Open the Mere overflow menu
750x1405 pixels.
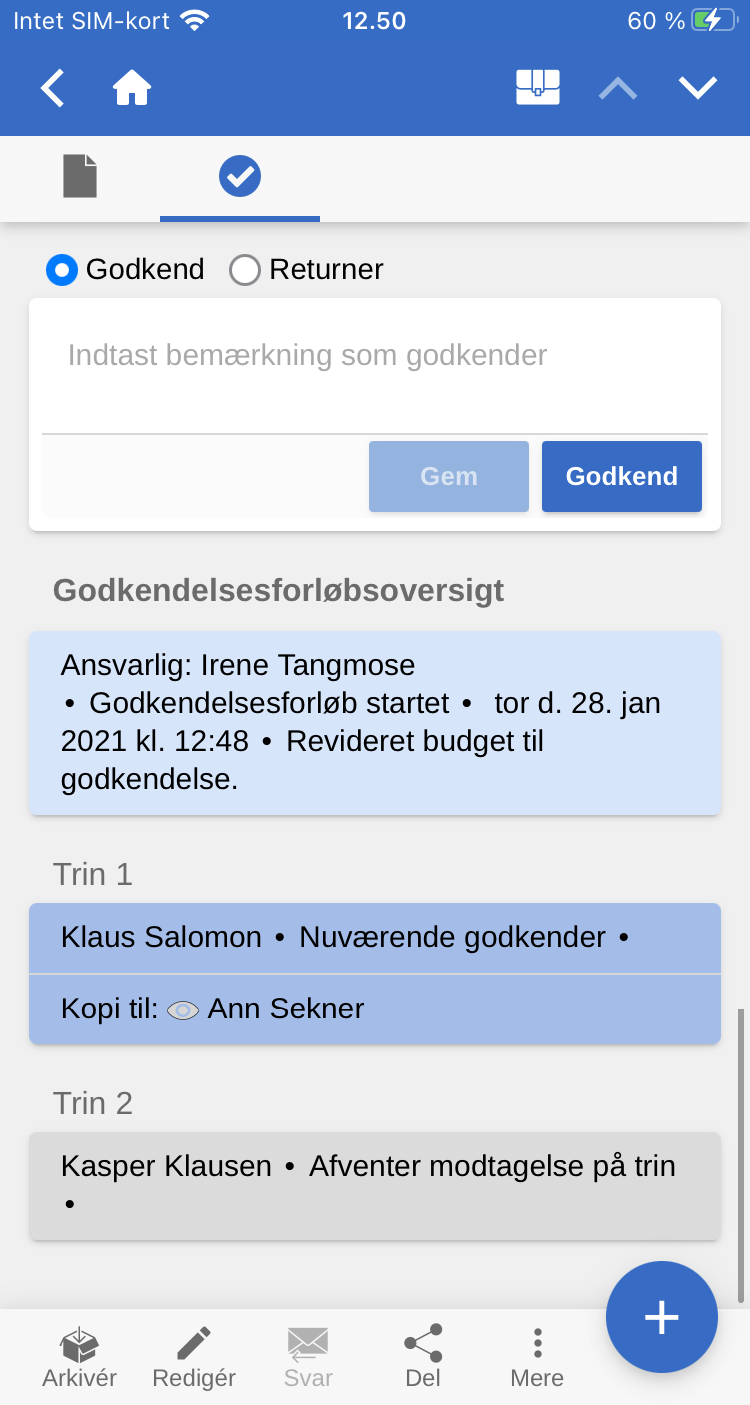[537, 1344]
